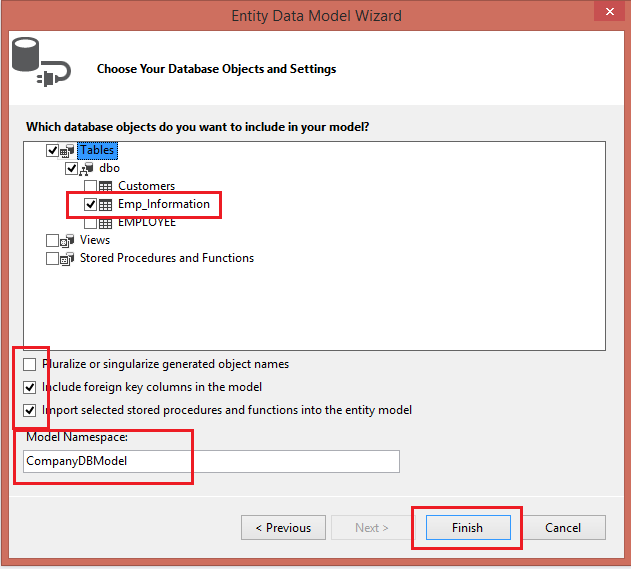Image resolution: width=631 pixels, height=569 pixels.
Task: Click the Emp_Information table icon
Action: [105, 204]
